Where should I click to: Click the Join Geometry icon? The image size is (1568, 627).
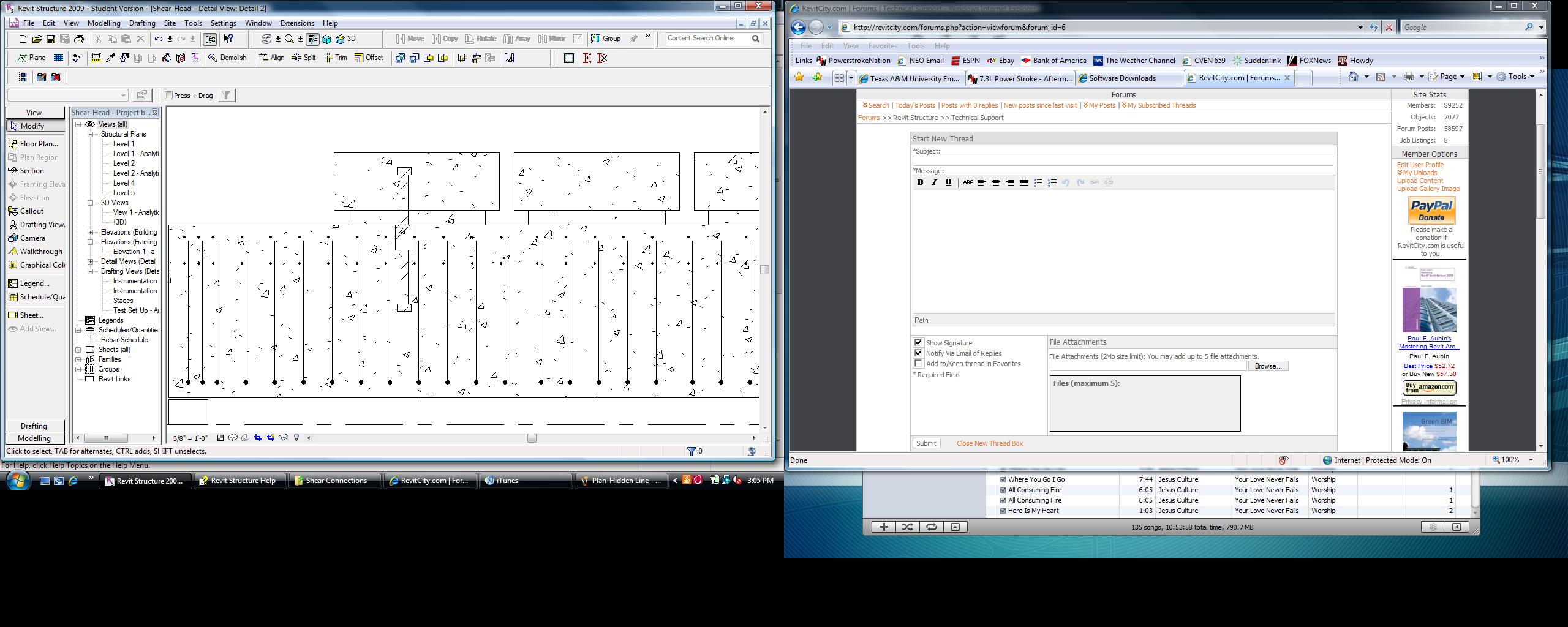400,58
